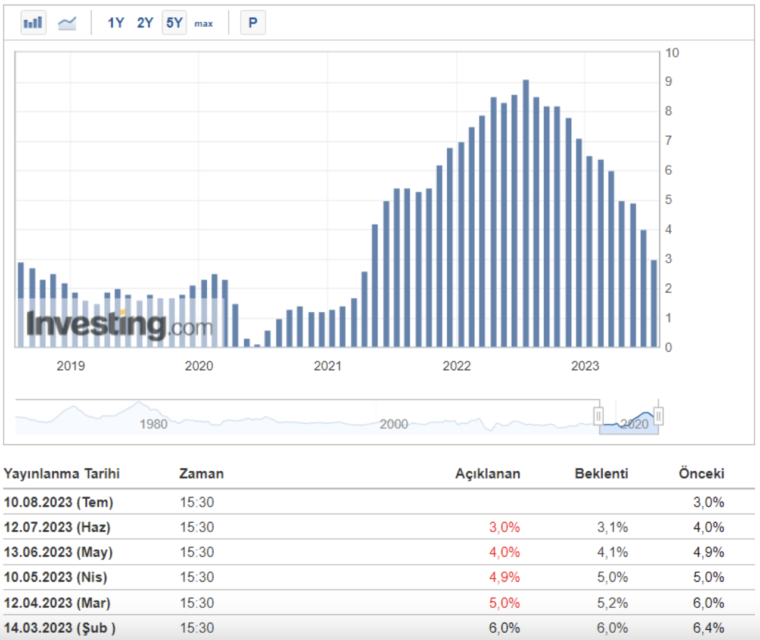Click the tallest bar in 2022
760x640 pixels.
[x=526, y=213]
